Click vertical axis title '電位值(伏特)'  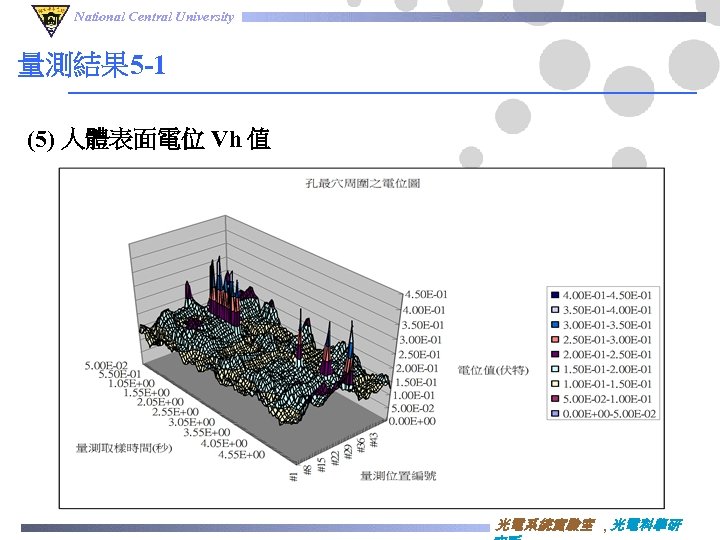(x=493, y=370)
